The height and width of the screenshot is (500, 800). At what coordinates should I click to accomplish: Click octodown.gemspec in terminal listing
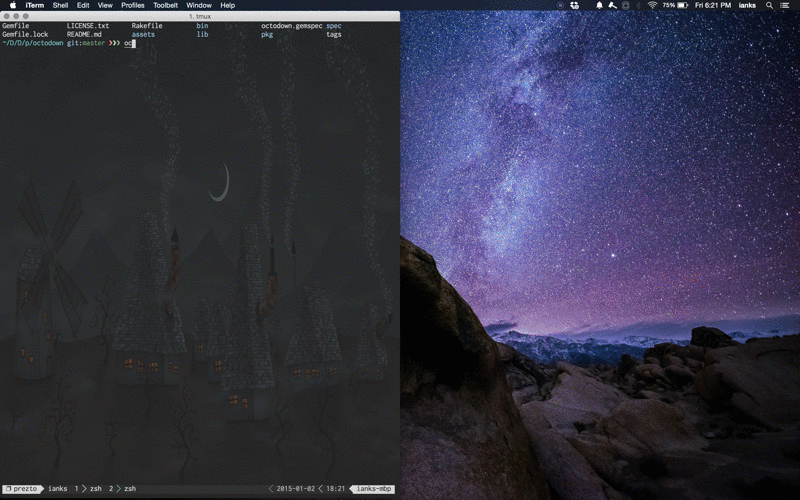pos(292,26)
